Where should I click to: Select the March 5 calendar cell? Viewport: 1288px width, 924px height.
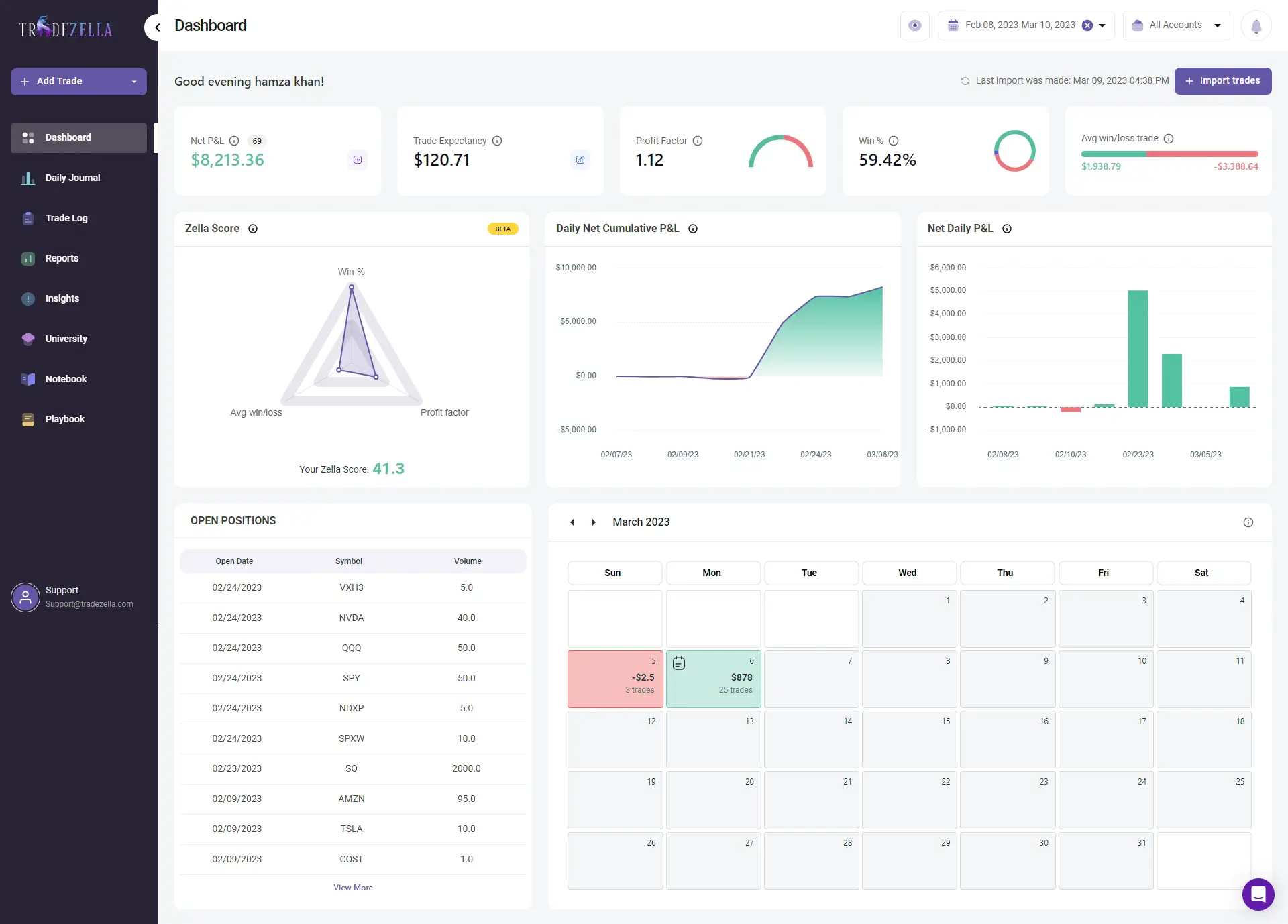[615, 679]
